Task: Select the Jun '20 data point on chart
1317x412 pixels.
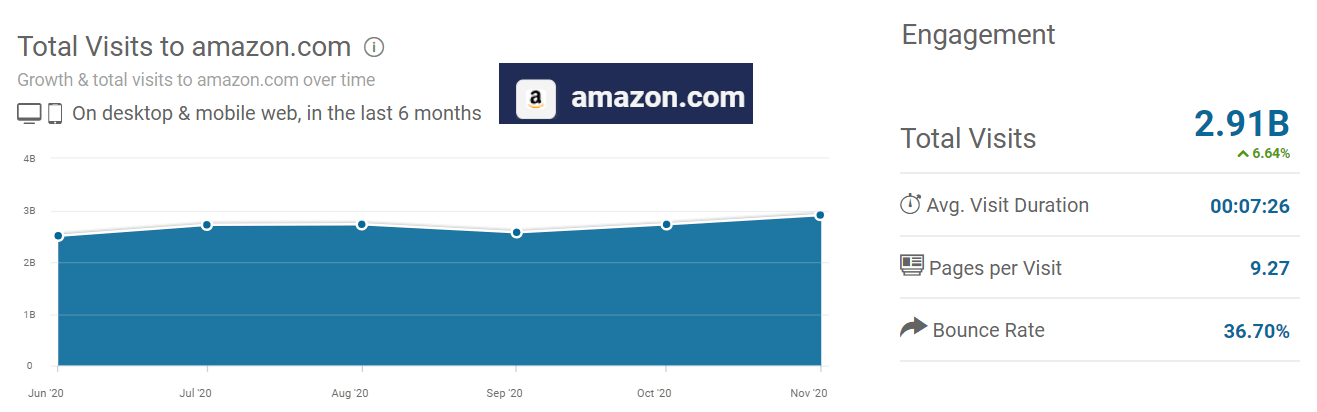Action: [58, 236]
